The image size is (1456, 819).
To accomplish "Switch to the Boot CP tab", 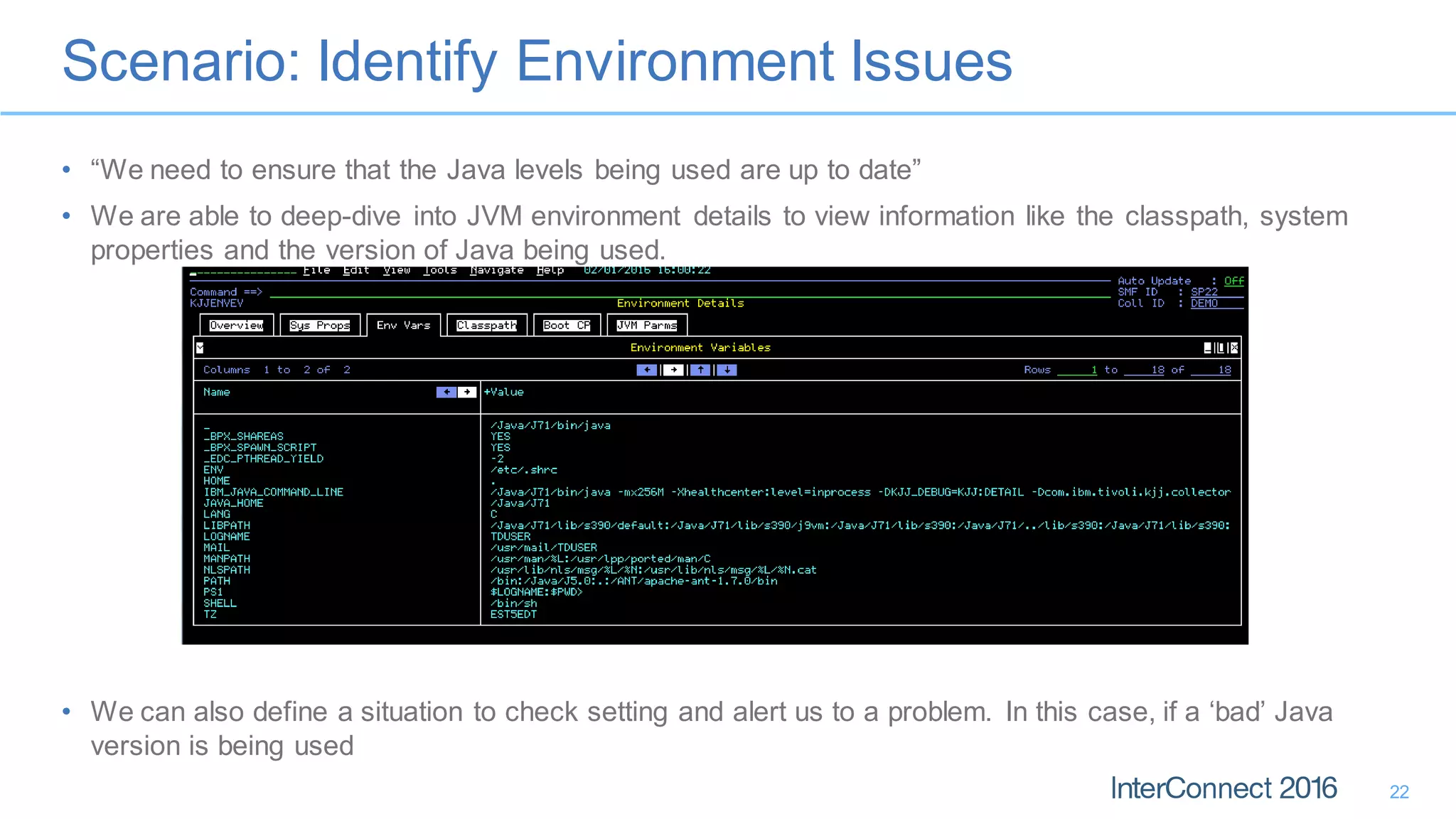I will [x=567, y=325].
